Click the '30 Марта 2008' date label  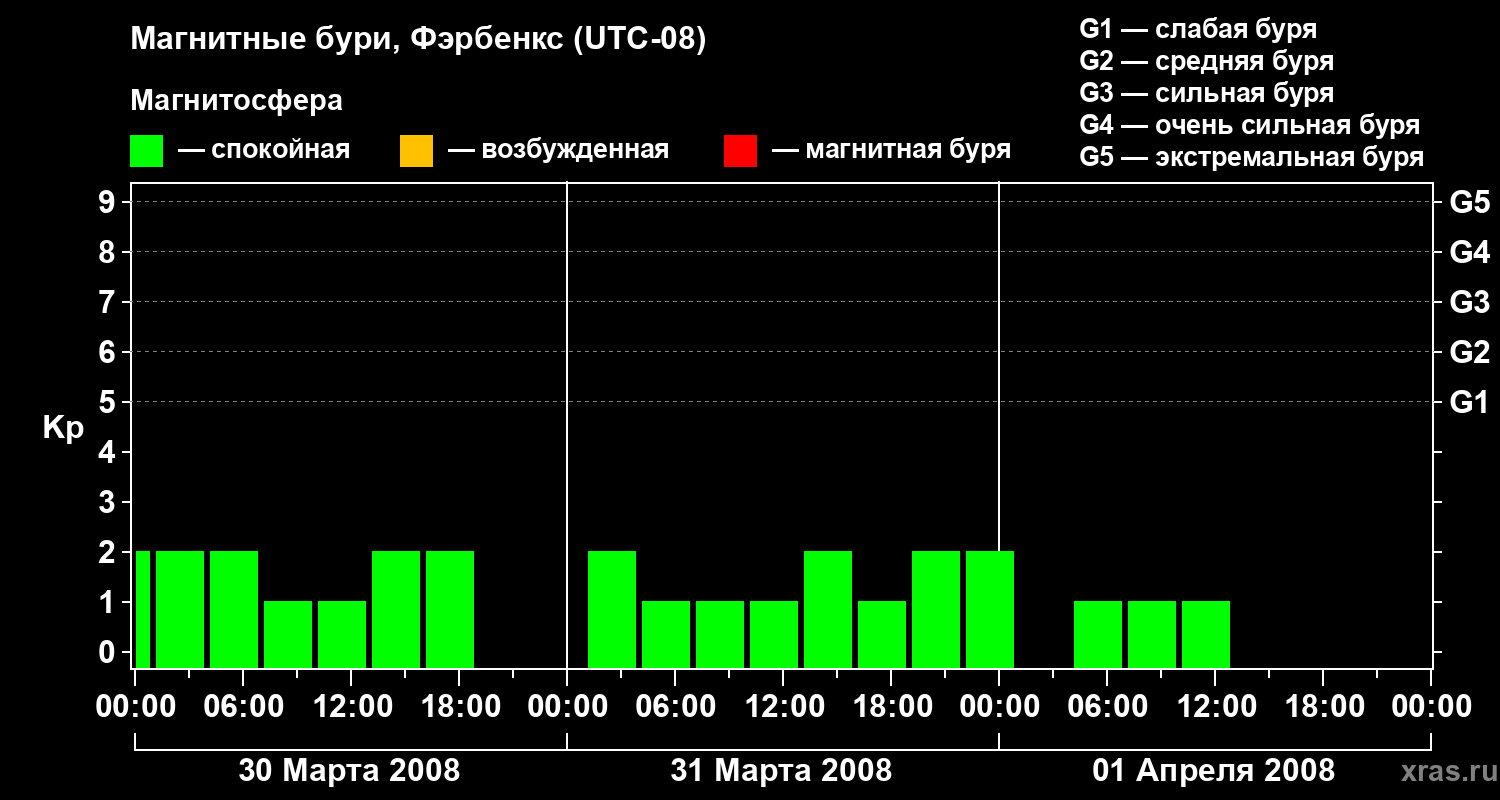349,770
